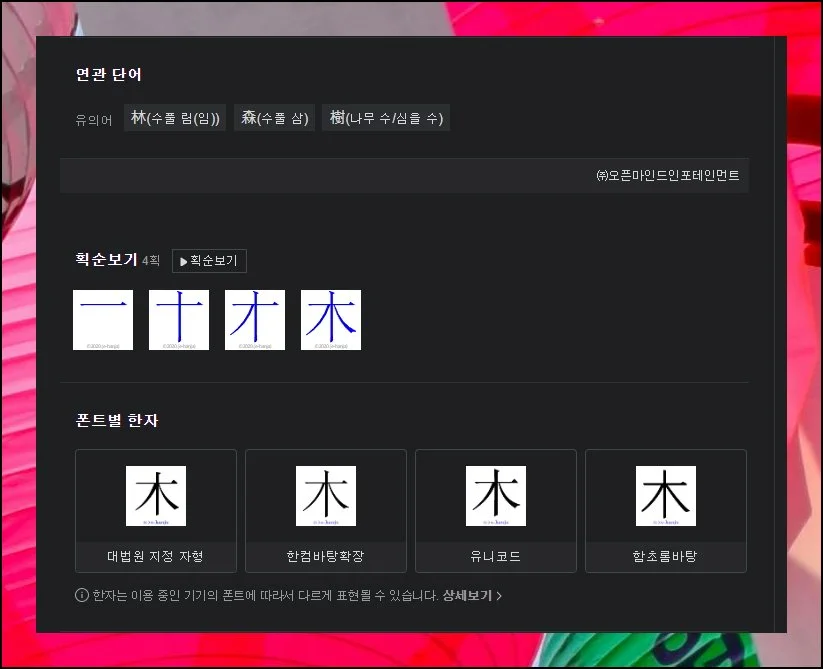Expand 상세보기 for font details

[x=472, y=595]
